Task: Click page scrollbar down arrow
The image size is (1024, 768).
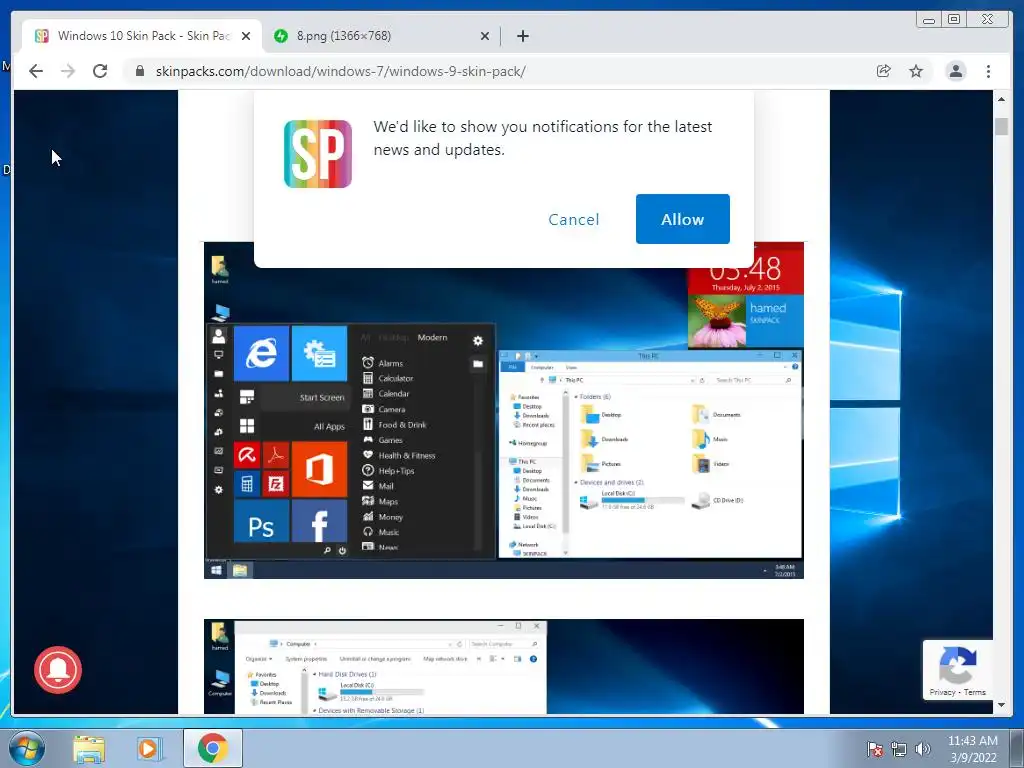Action: tap(1001, 705)
